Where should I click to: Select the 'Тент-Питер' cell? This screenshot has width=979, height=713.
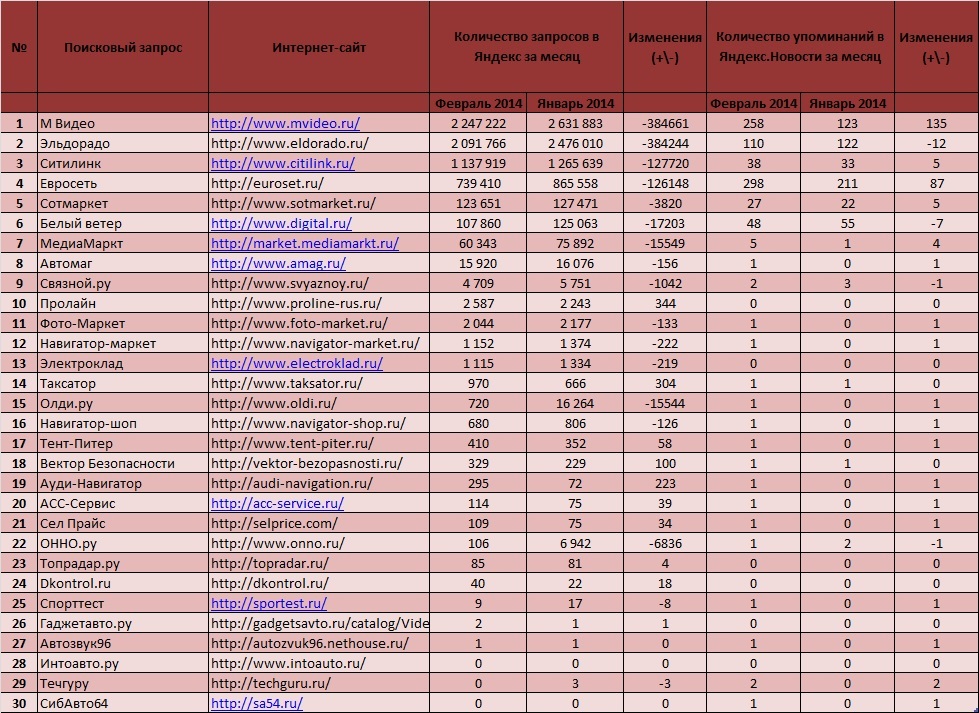[x=123, y=443]
